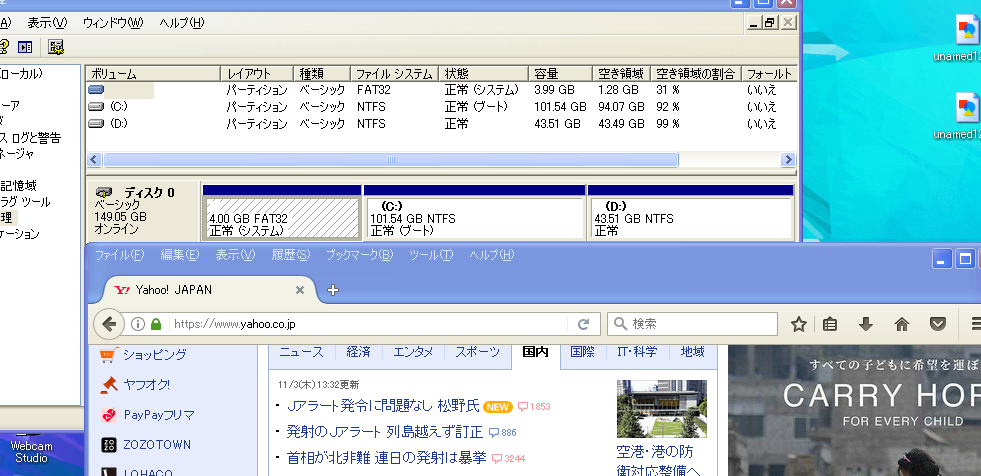The image size is (981, 476).
Task: Open ショッピング link in Yahoo sidebar
Action: pyautogui.click(x=155, y=355)
